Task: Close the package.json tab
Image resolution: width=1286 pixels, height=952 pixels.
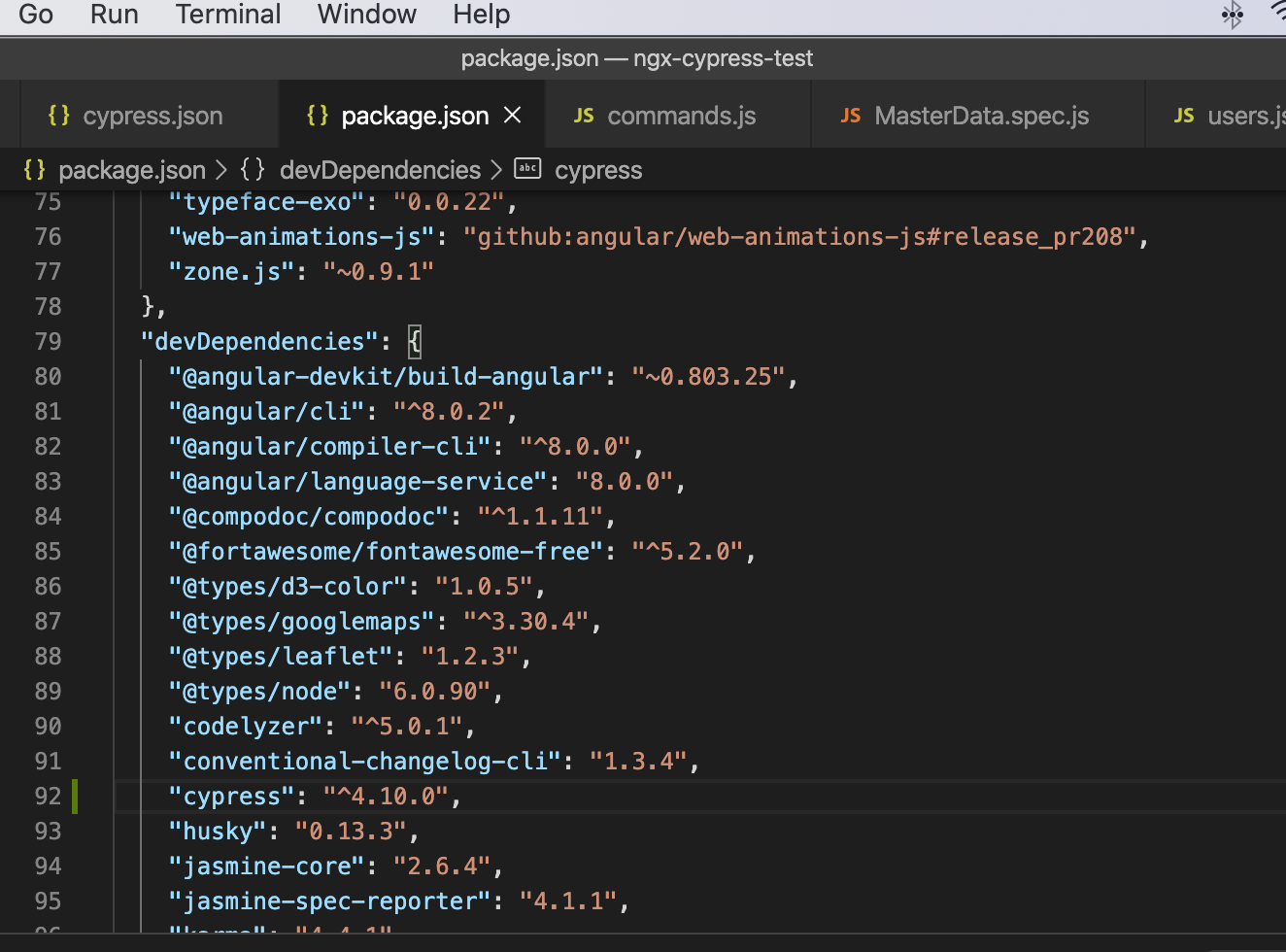Action: click(513, 116)
